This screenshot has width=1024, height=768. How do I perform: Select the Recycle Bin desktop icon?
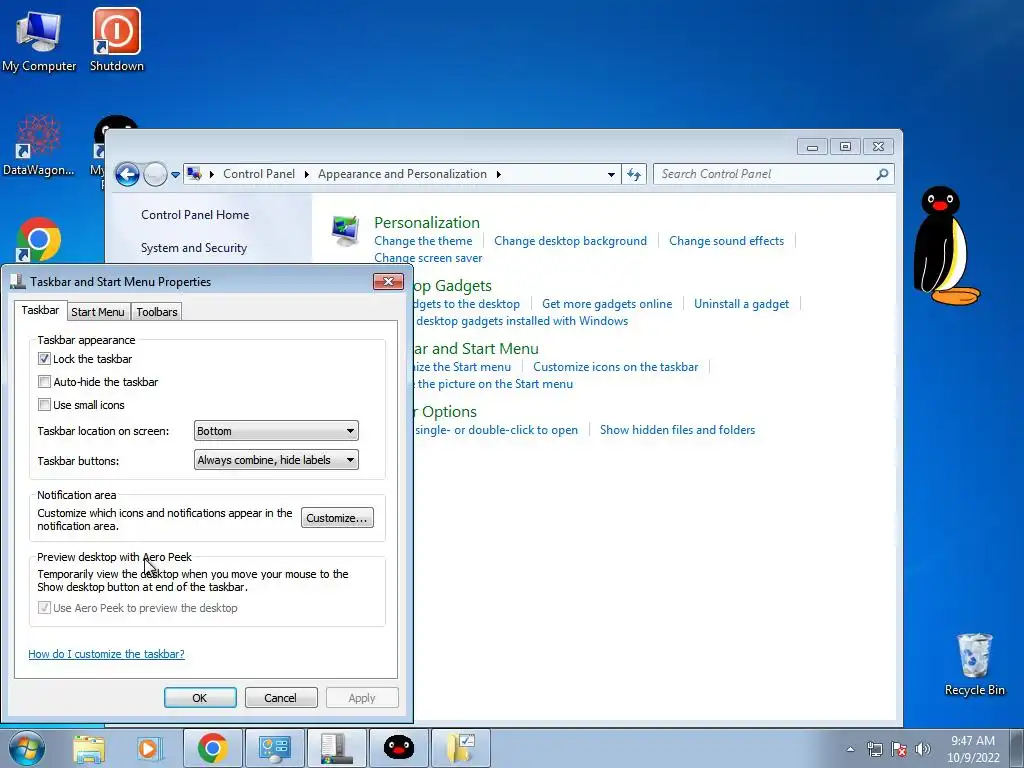point(974,664)
